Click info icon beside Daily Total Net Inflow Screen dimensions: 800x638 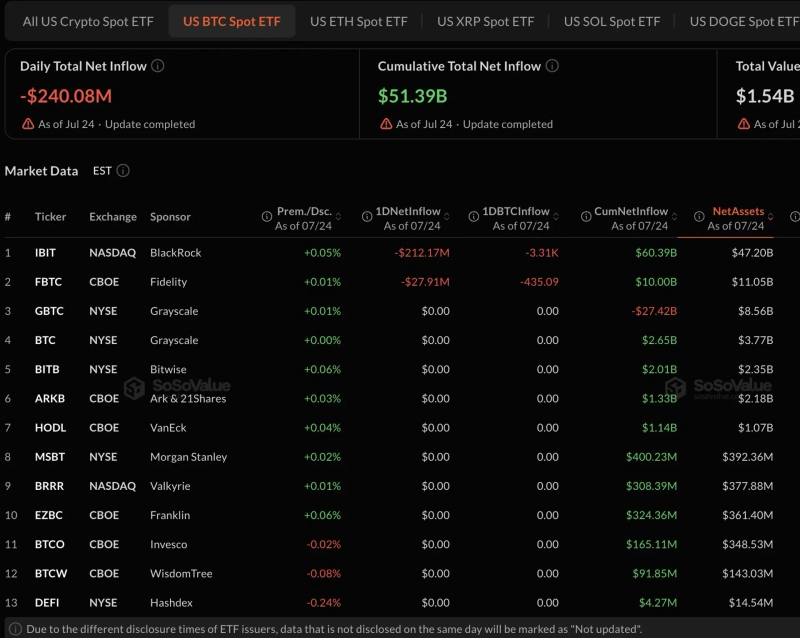[158, 66]
